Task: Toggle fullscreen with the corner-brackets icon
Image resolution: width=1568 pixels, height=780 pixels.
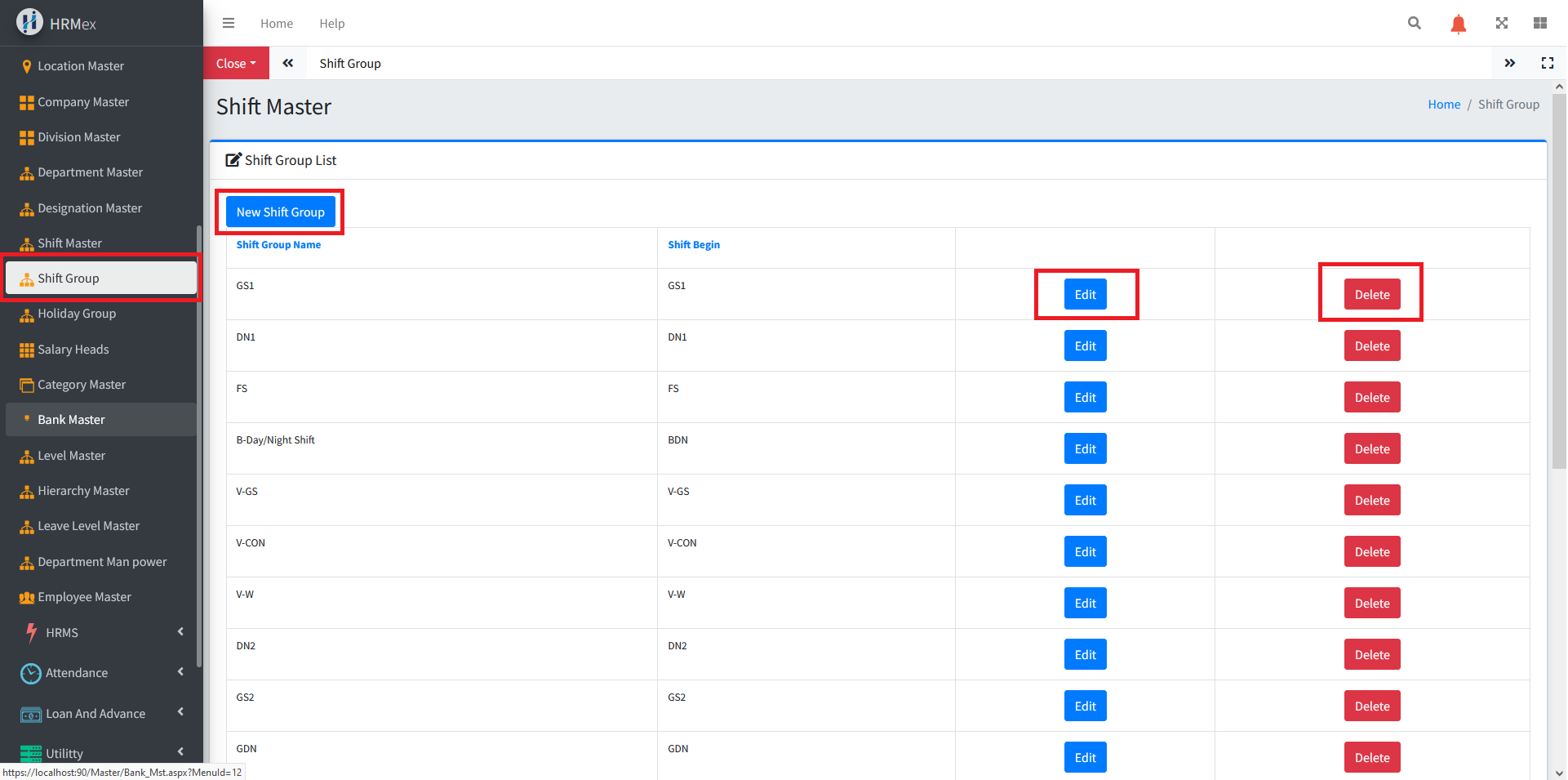Action: pyautogui.click(x=1547, y=63)
